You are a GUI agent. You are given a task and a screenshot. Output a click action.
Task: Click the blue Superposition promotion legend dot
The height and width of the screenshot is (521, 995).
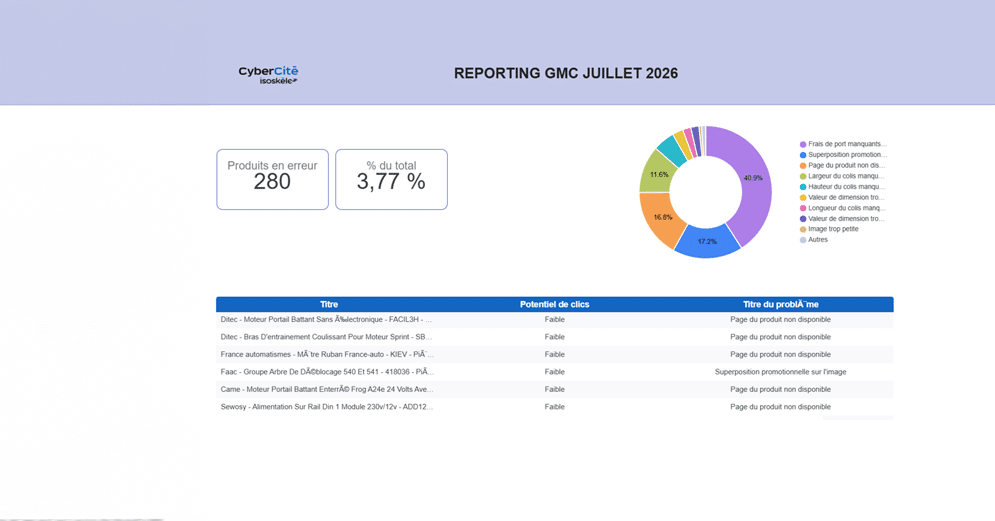coord(803,155)
